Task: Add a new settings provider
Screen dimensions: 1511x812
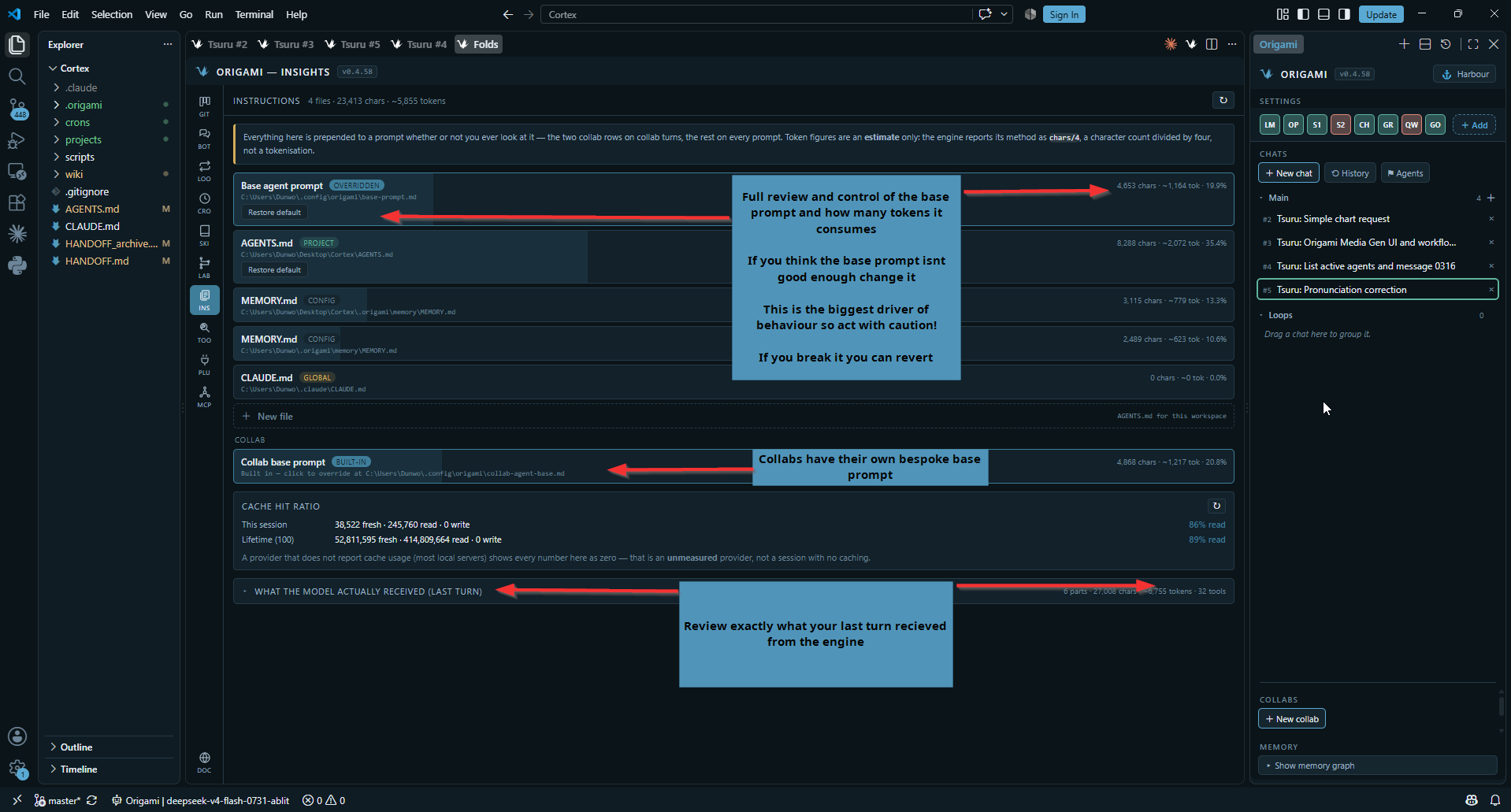Action: pos(1474,125)
